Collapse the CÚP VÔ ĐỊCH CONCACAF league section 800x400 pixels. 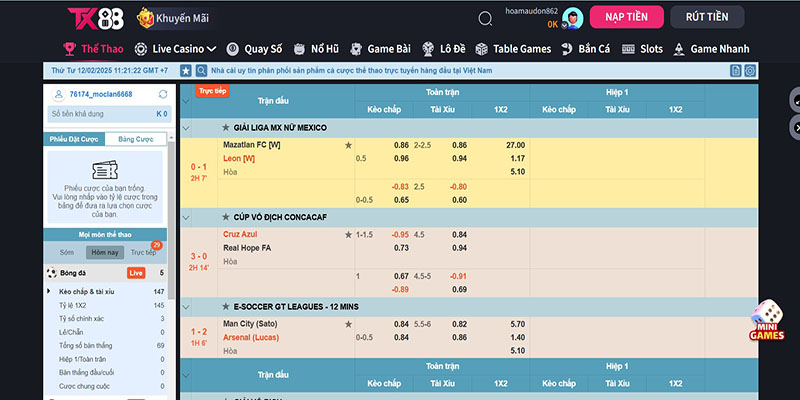click(187, 216)
